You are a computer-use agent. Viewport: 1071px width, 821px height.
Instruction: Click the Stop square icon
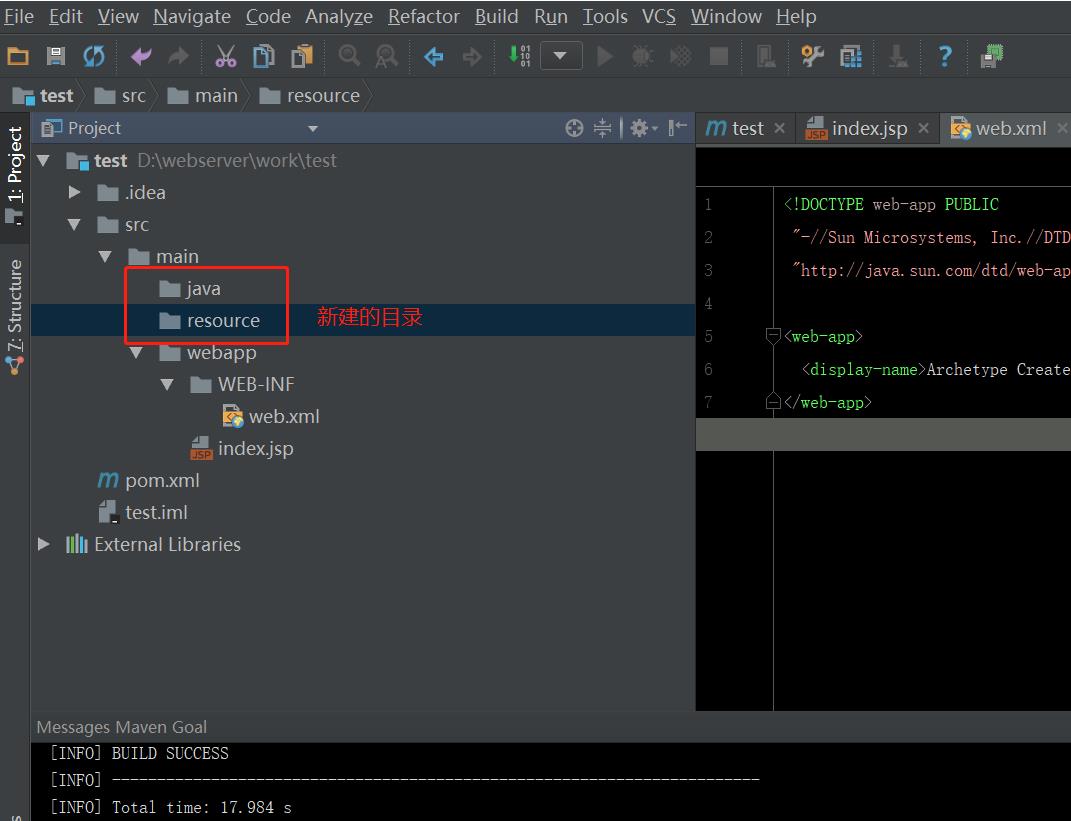[719, 56]
